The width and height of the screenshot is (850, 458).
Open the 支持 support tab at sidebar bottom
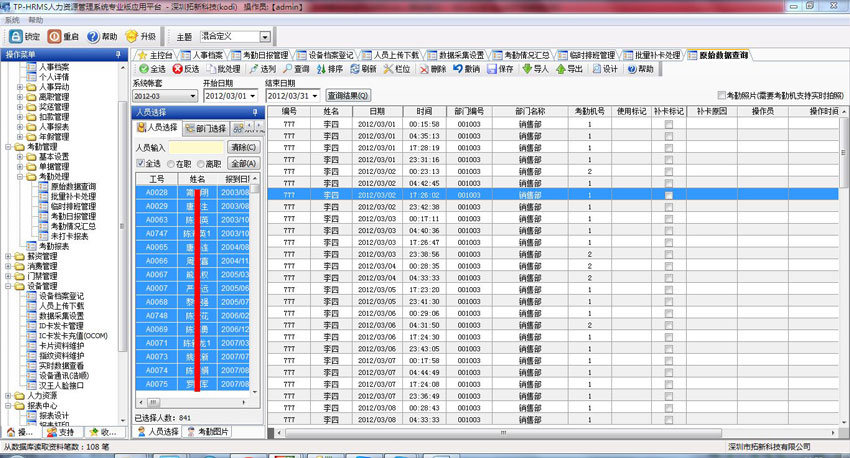pyautogui.click(x=61, y=432)
